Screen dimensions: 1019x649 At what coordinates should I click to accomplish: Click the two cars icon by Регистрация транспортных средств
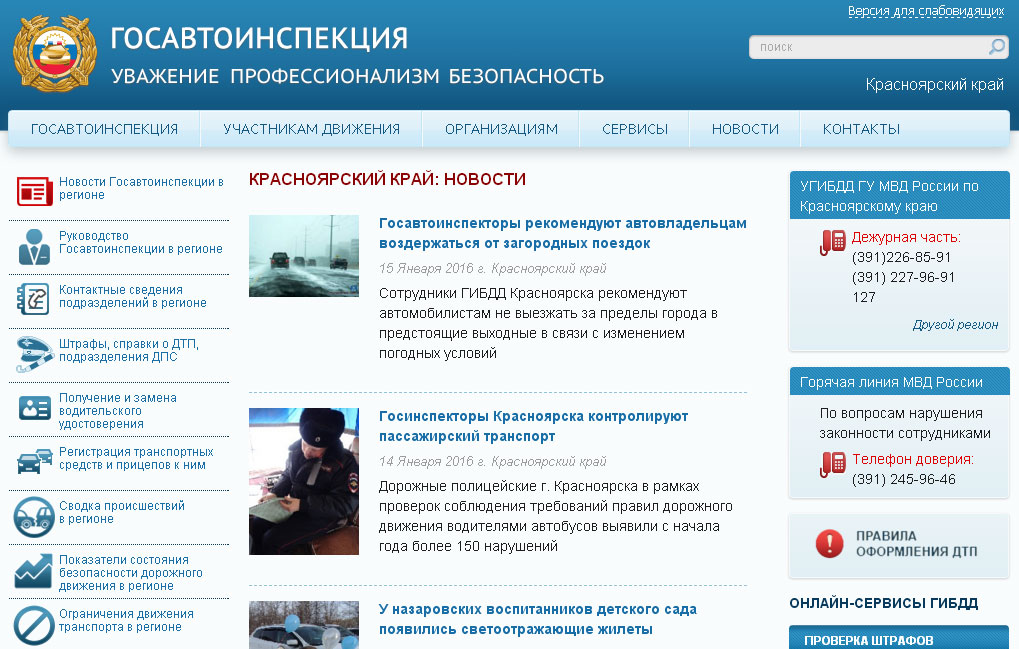pos(34,461)
